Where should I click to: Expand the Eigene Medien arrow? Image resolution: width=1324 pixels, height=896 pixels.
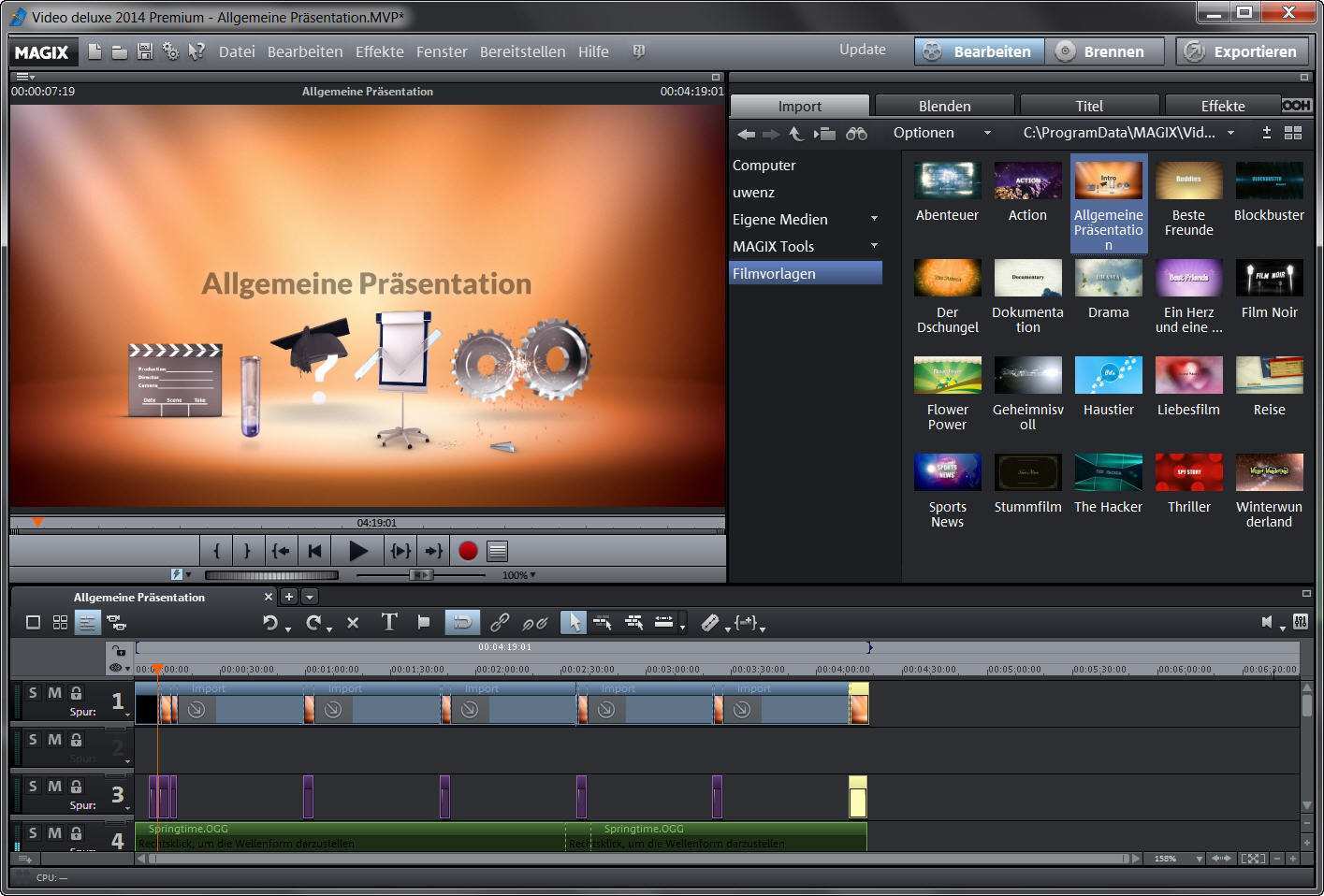pyautogui.click(x=874, y=219)
